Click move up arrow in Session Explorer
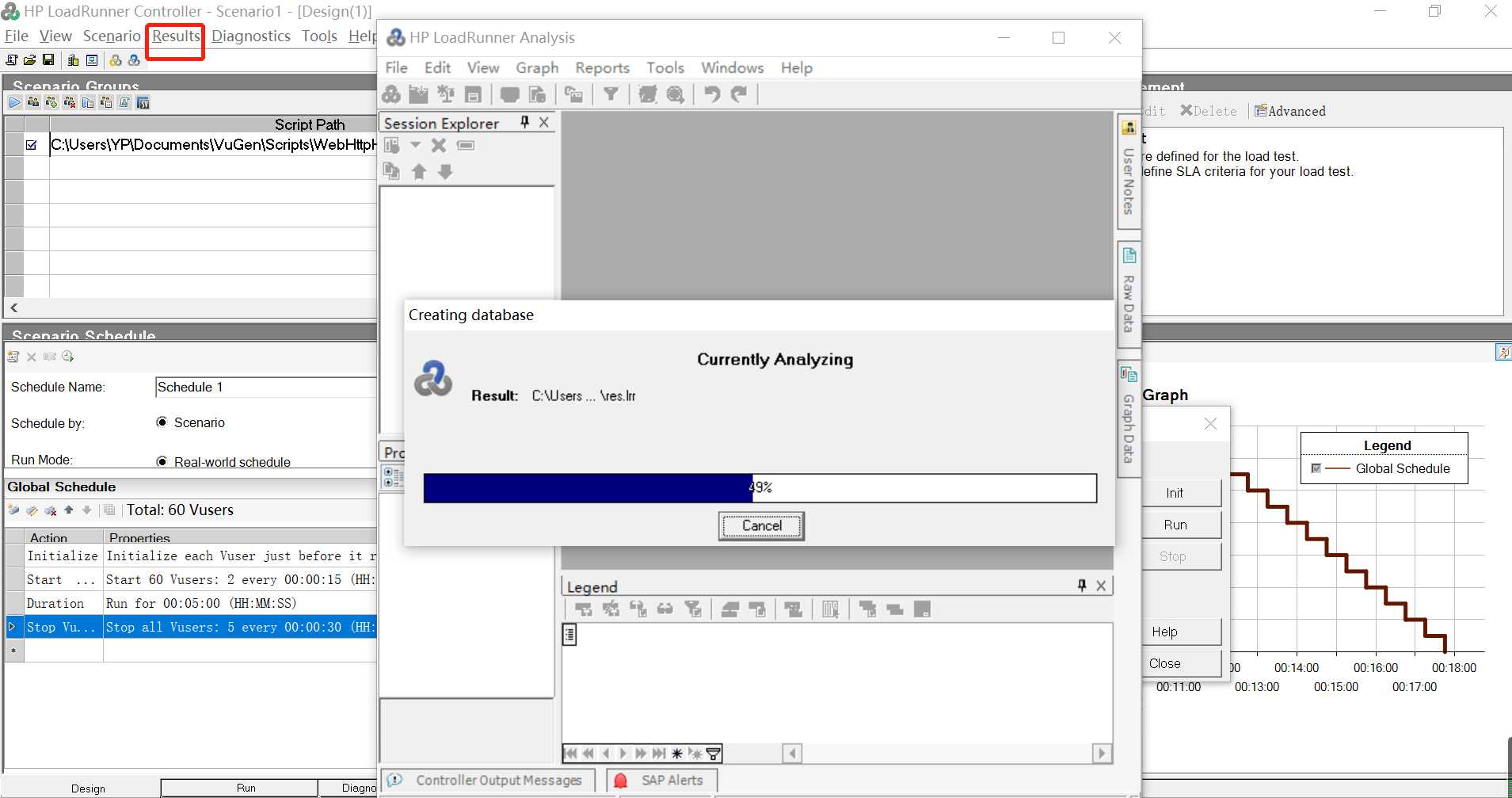 (419, 171)
